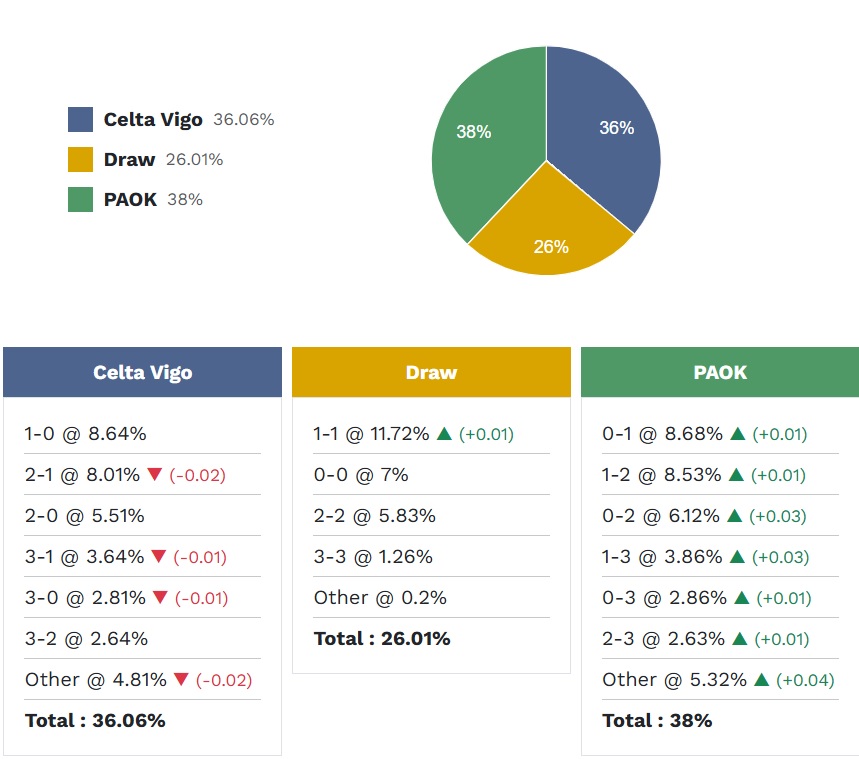
Task: Click green up arrow beside 0-2 score
Action: pyautogui.click(x=734, y=516)
